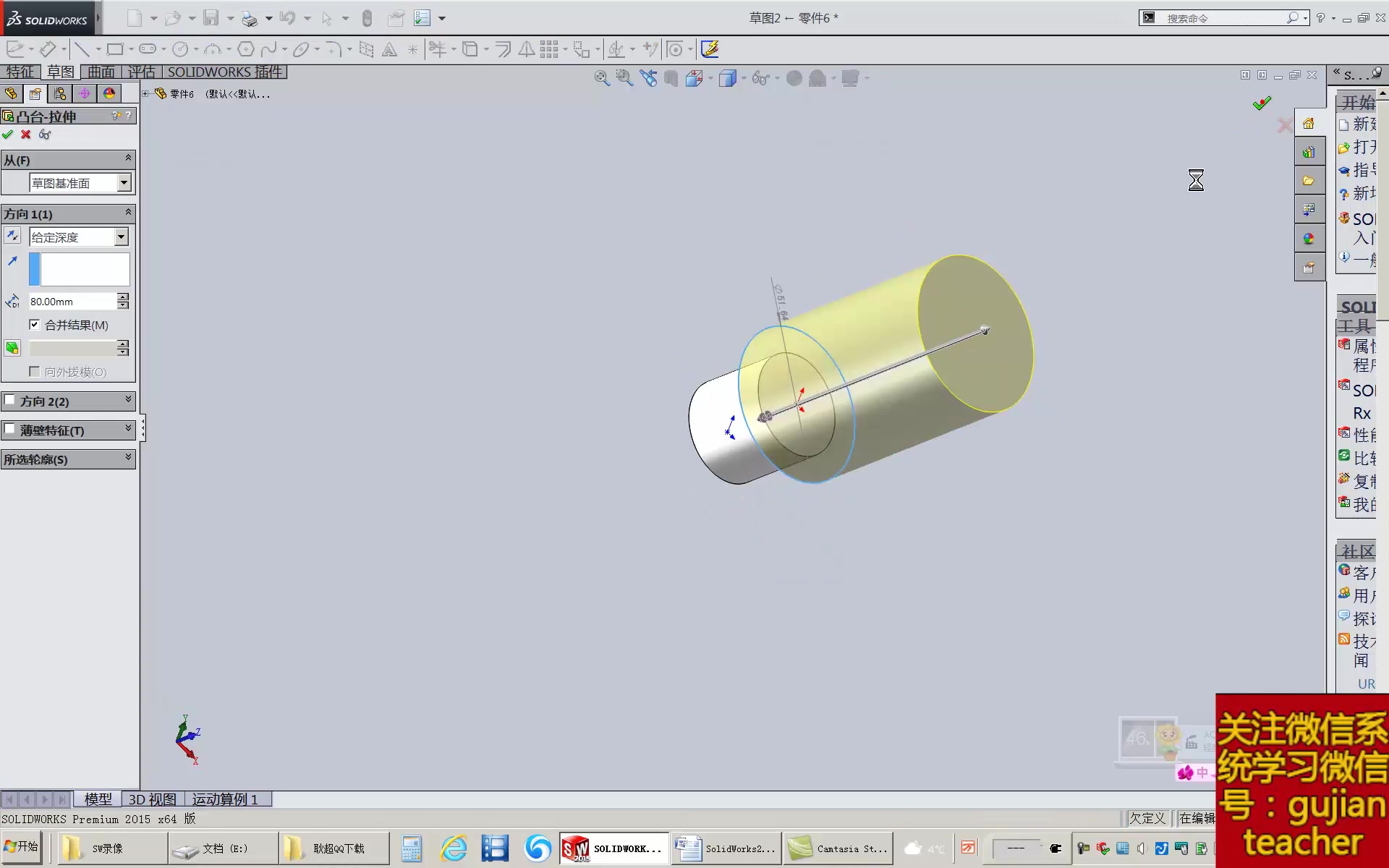Screen dimensions: 1389x868
Task: Increase depth using the spinner up arrow
Action: coord(122,297)
